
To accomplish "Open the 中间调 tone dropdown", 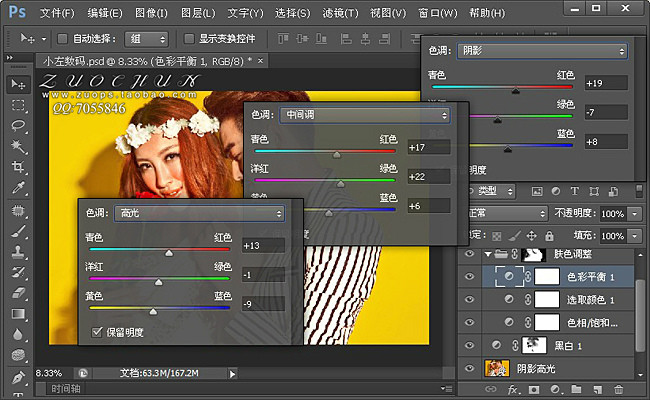I will pyautogui.click(x=365, y=115).
